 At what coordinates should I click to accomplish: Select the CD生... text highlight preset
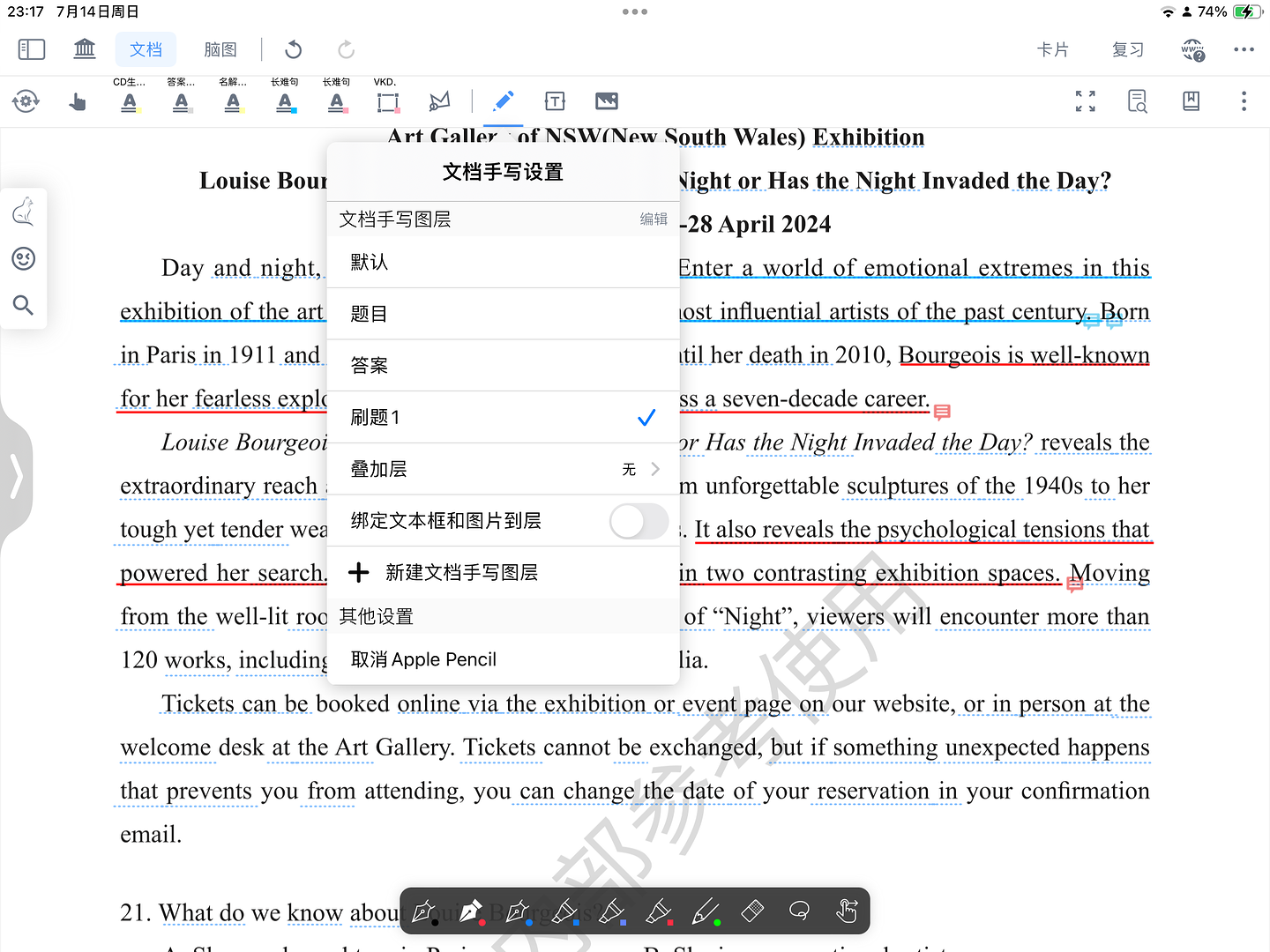point(130,96)
